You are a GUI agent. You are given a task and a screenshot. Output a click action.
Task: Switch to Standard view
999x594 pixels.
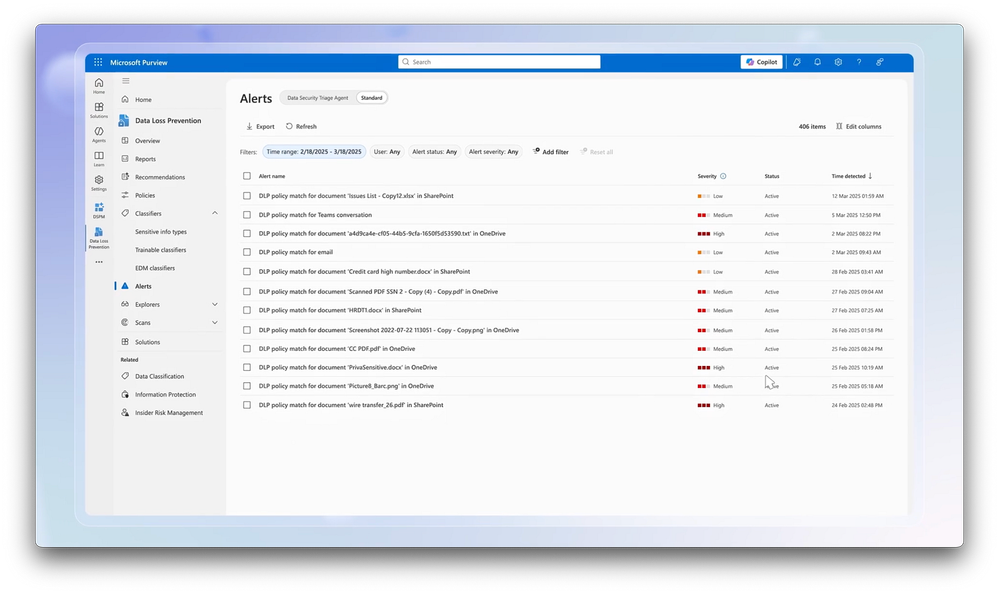point(371,98)
